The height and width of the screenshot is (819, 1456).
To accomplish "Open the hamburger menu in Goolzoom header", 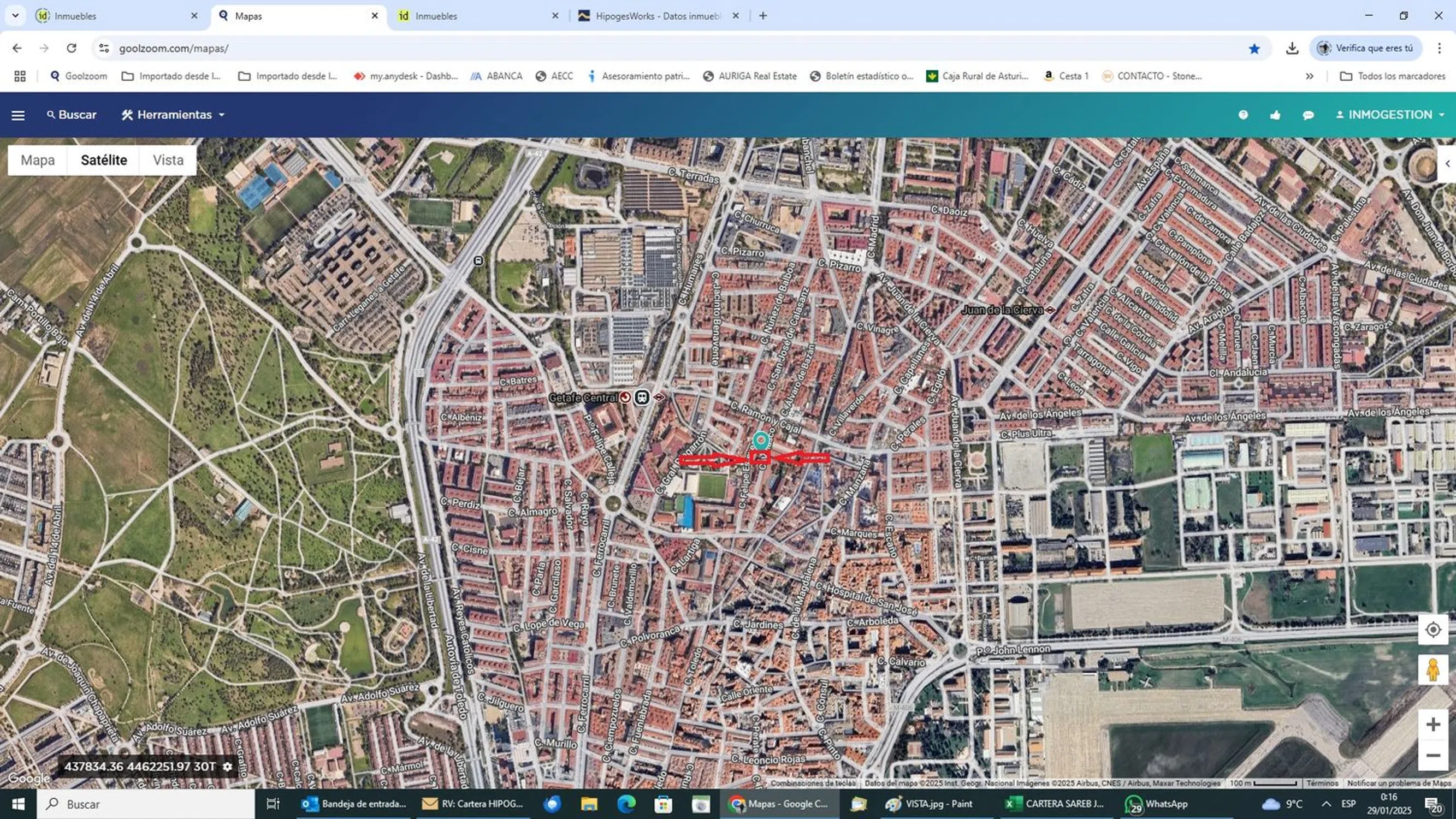I will coord(18,115).
